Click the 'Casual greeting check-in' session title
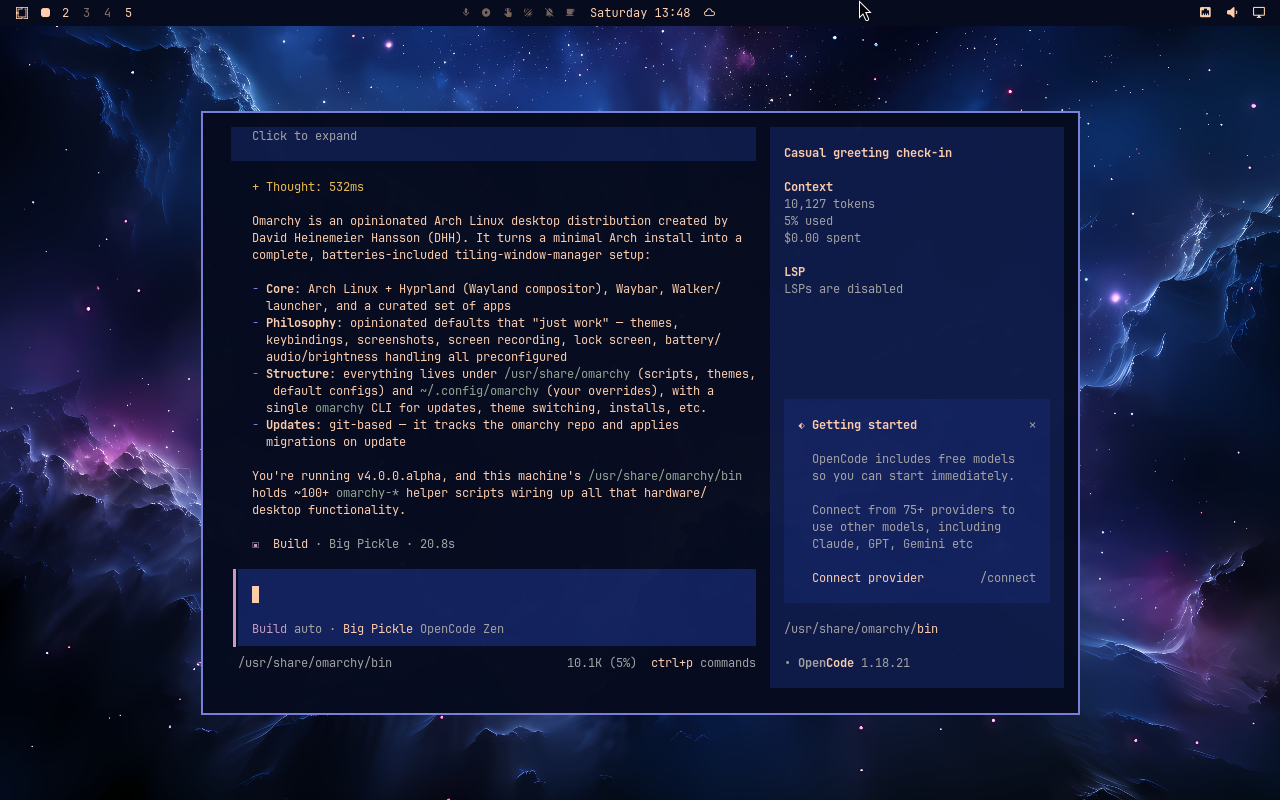This screenshot has width=1280, height=800. tap(868, 153)
